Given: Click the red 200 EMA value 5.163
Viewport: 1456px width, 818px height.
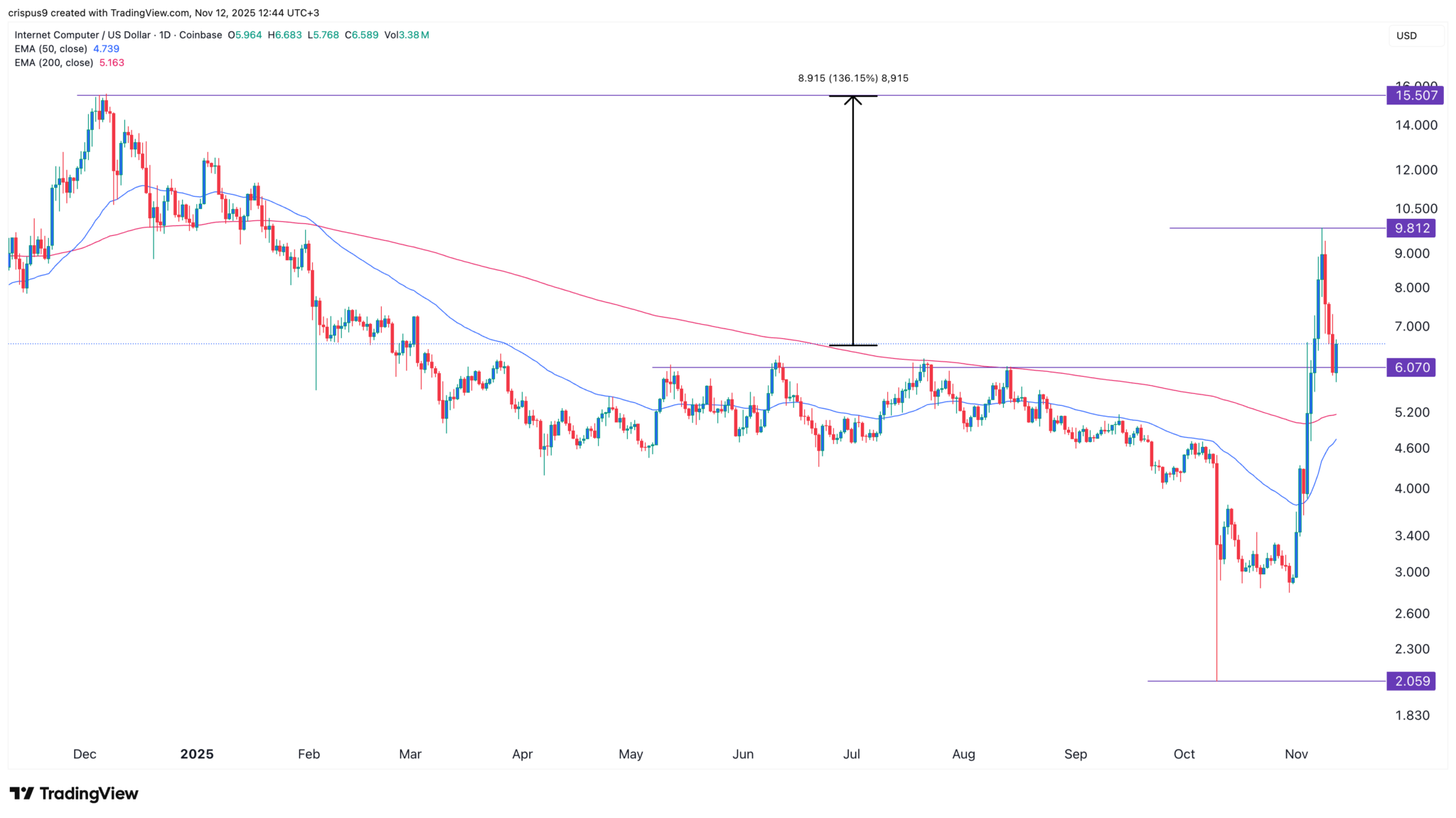Looking at the screenshot, I should pyautogui.click(x=112, y=63).
